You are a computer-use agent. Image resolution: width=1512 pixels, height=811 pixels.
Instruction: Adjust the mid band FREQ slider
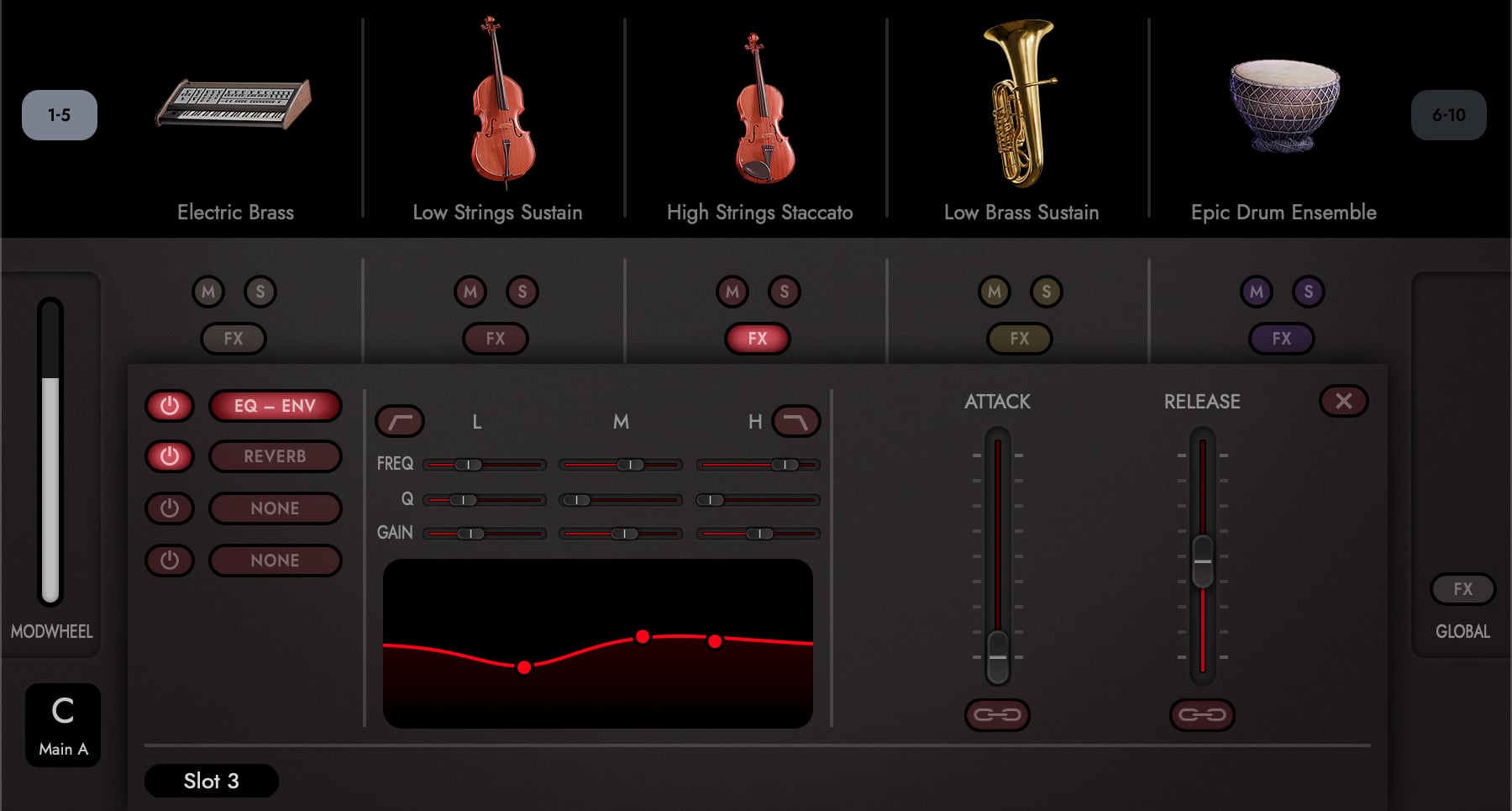(621, 465)
